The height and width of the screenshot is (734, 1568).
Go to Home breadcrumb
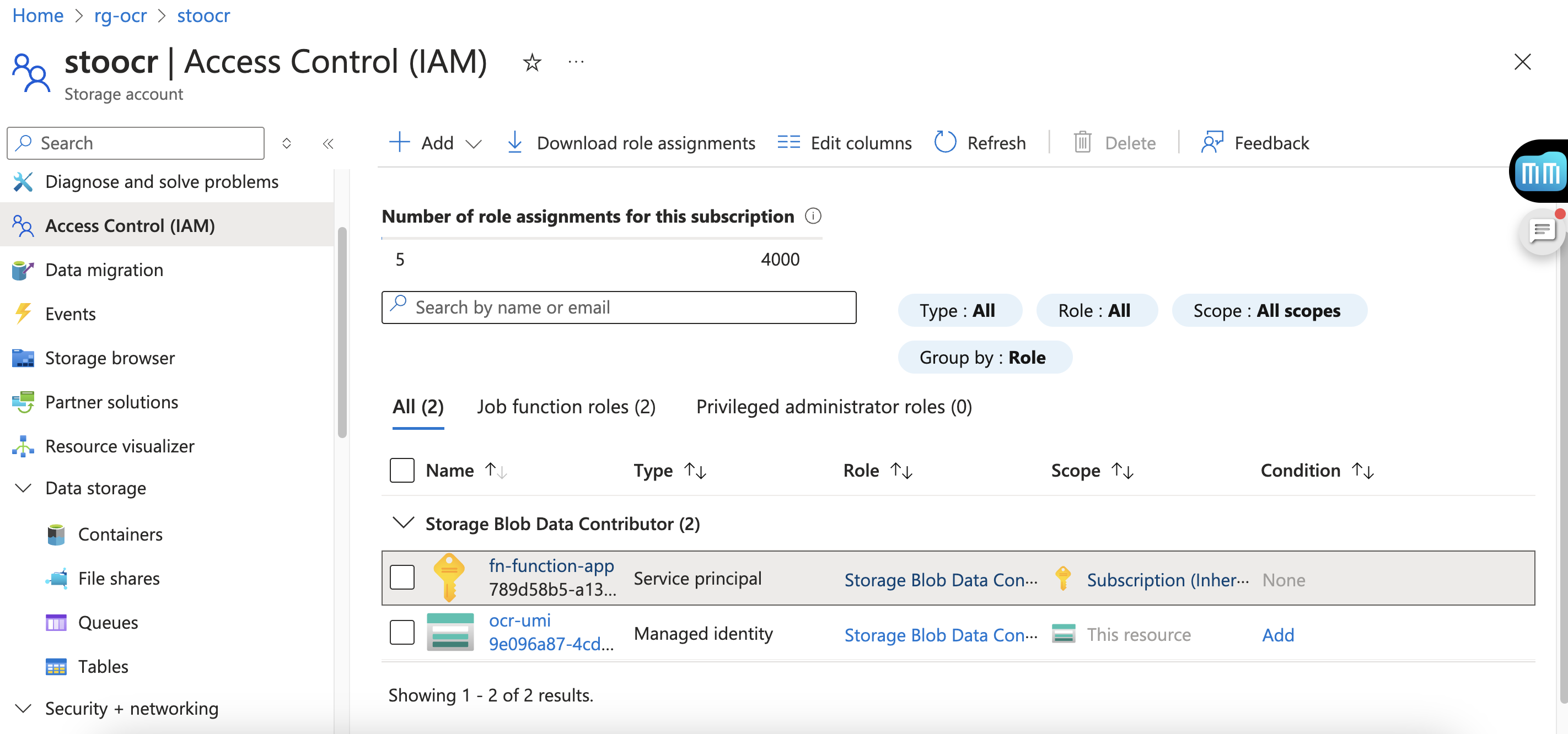click(x=37, y=15)
